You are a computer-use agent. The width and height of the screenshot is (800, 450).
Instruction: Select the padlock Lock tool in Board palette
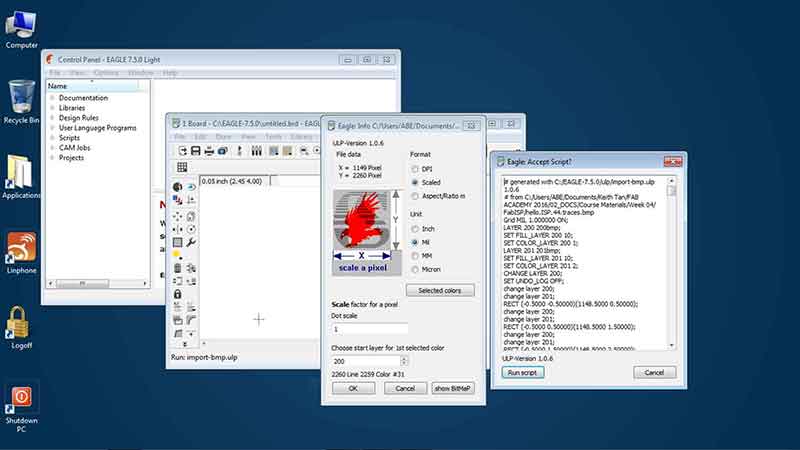[177, 294]
